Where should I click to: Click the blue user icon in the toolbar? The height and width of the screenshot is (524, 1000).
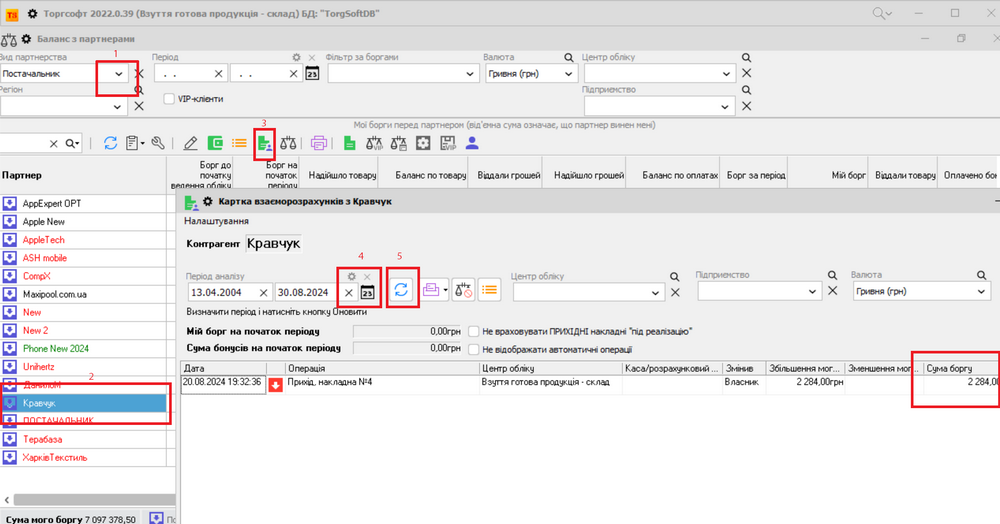click(x=473, y=143)
